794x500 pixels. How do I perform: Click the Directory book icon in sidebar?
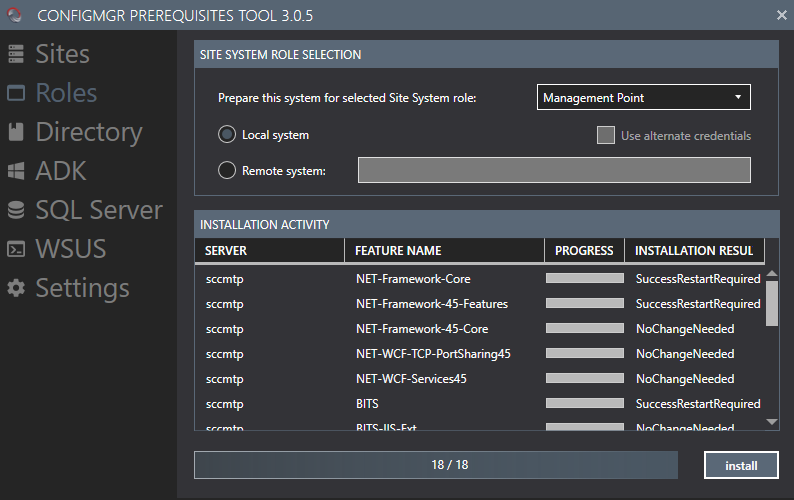(16, 132)
